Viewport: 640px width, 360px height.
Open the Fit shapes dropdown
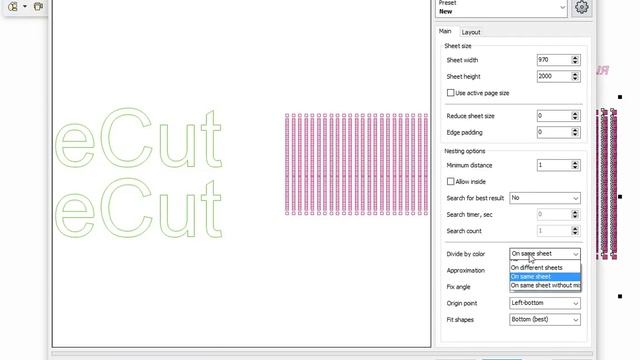tap(545, 320)
